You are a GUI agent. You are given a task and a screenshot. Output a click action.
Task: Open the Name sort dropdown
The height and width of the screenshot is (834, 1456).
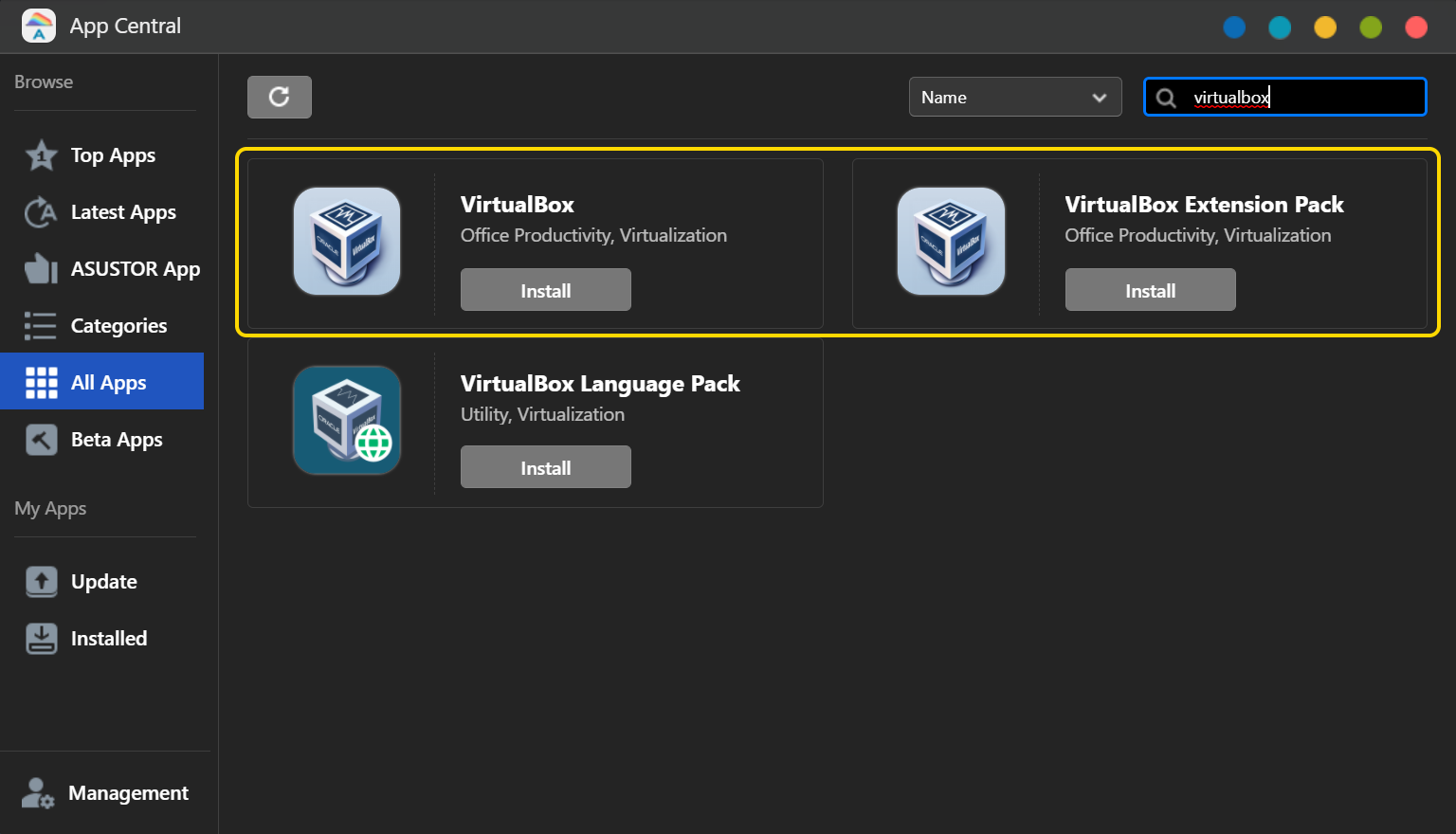click(1015, 97)
